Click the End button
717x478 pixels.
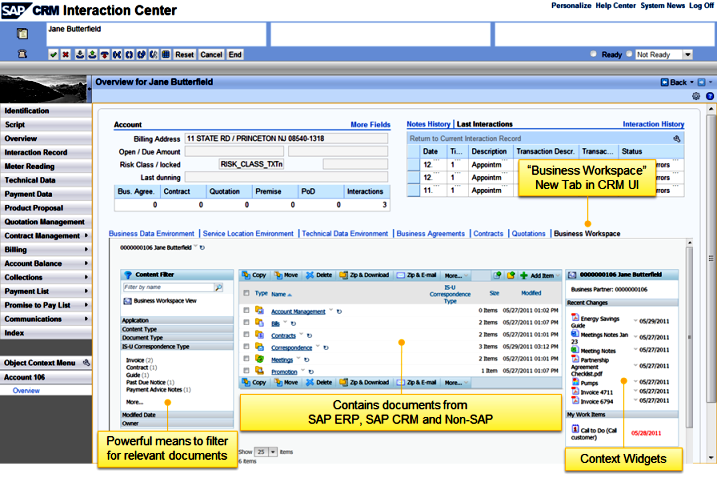click(235, 54)
